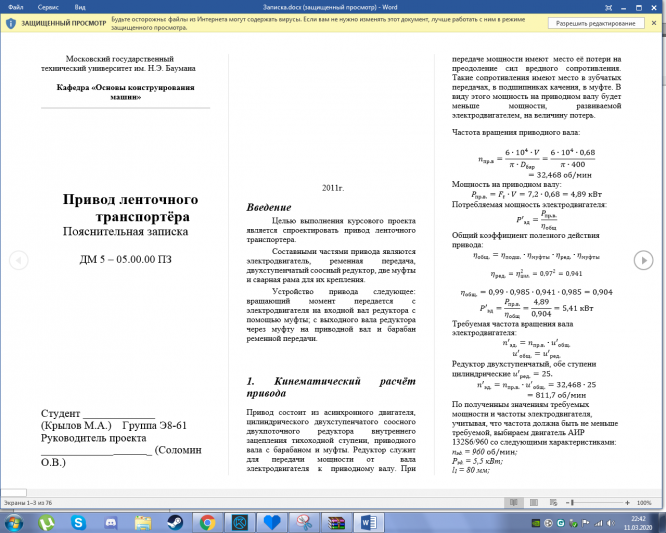Screen dimensions: 666x533
Task: Open the Вид menu
Action: click(x=80, y=7)
